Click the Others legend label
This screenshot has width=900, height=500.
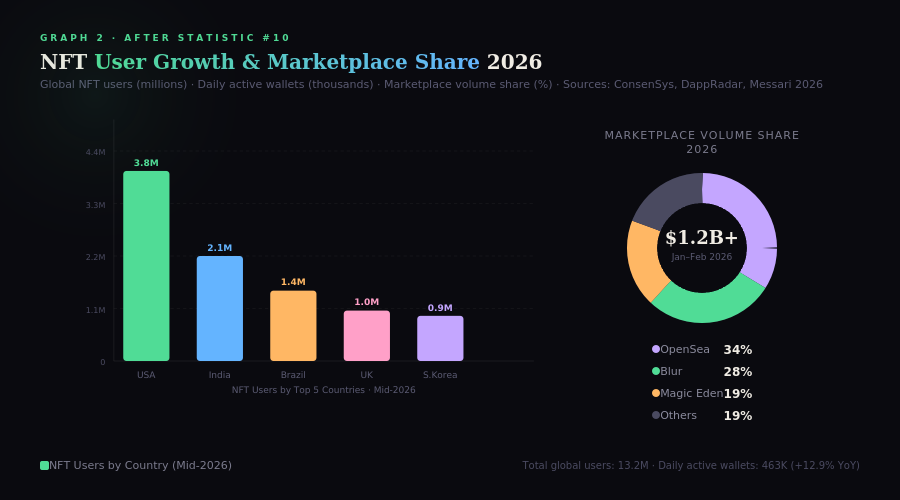coord(678,415)
